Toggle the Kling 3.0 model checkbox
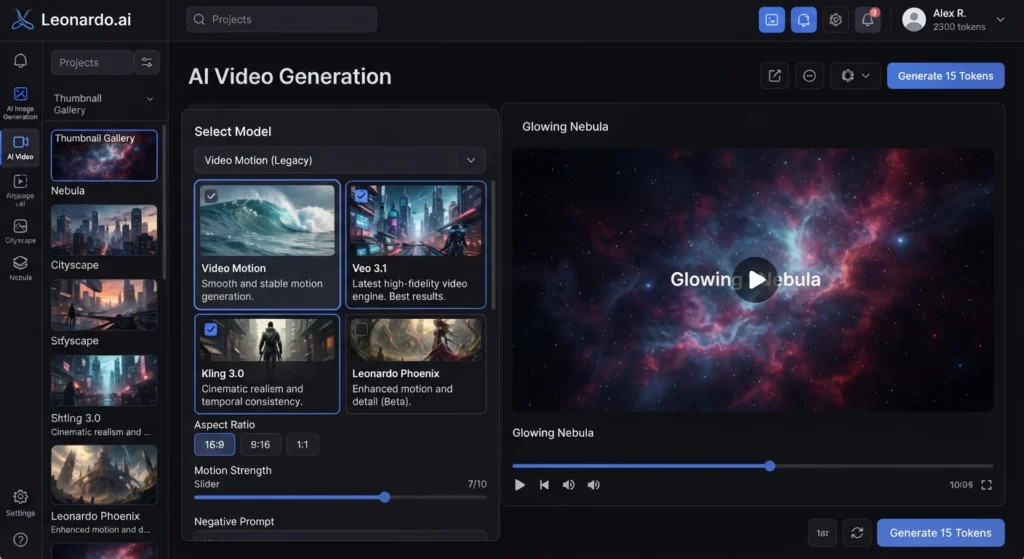The image size is (1024, 559). point(211,329)
